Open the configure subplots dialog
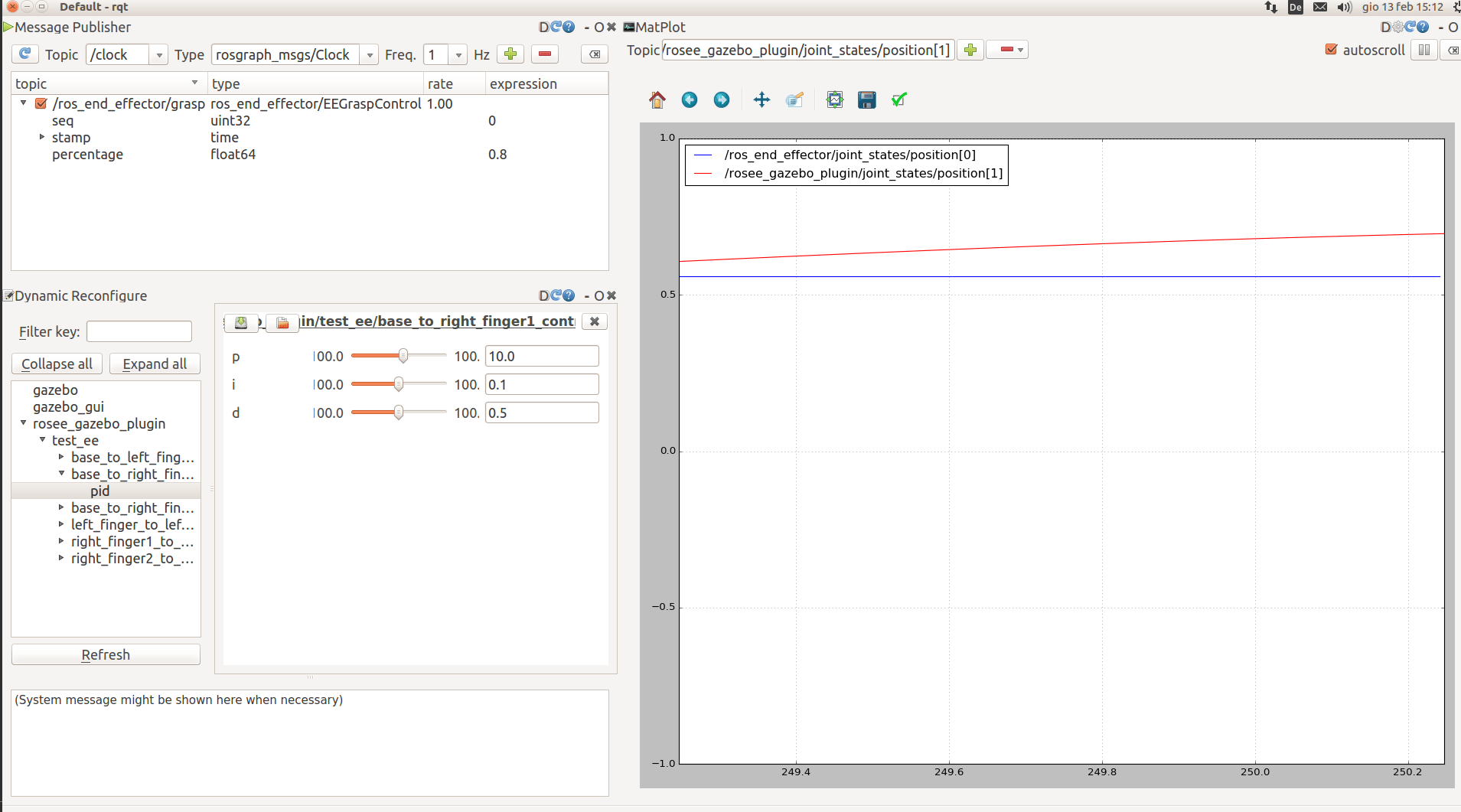 tap(833, 99)
